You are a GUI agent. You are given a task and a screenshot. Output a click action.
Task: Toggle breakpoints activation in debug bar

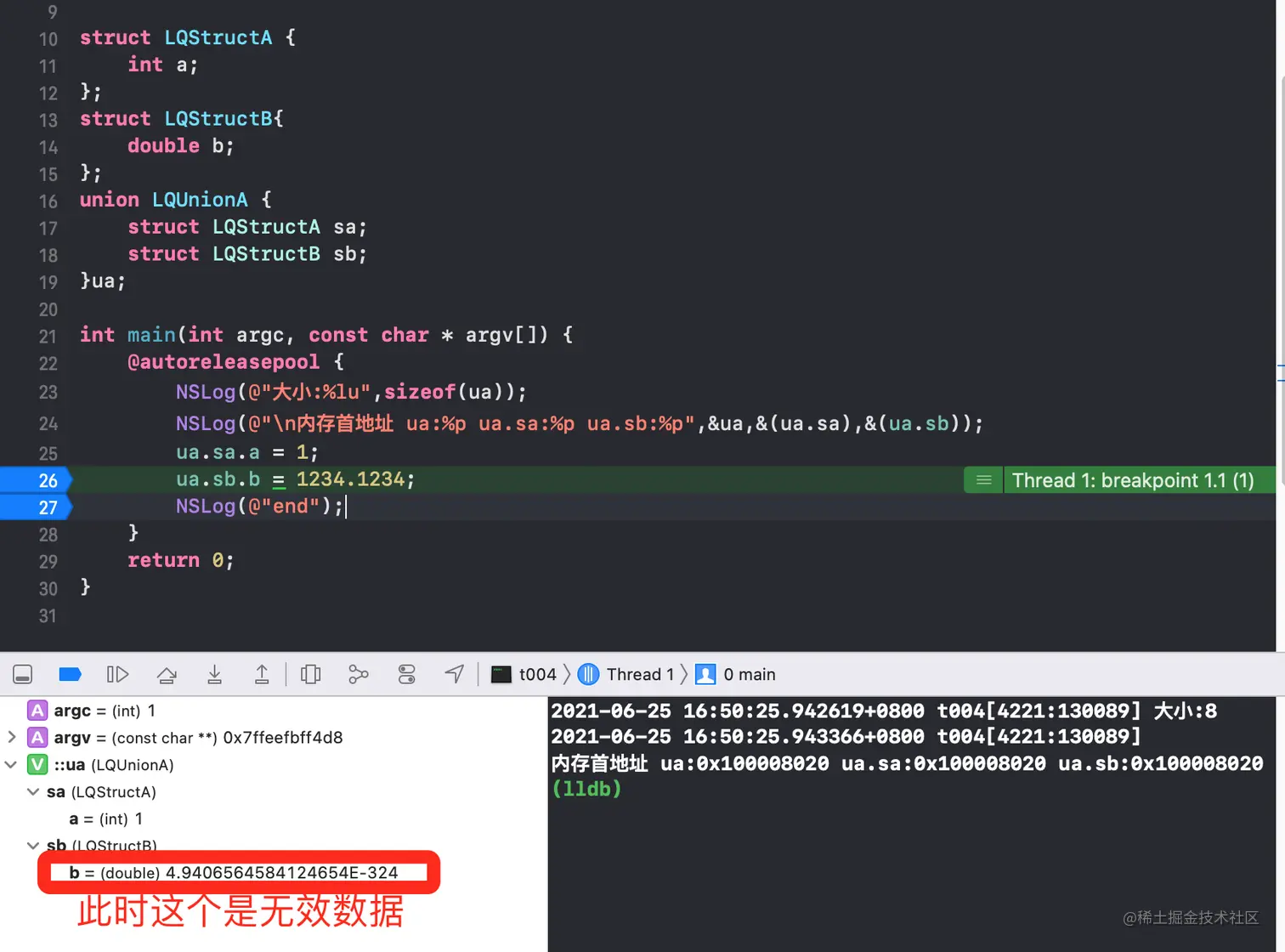[x=70, y=674]
